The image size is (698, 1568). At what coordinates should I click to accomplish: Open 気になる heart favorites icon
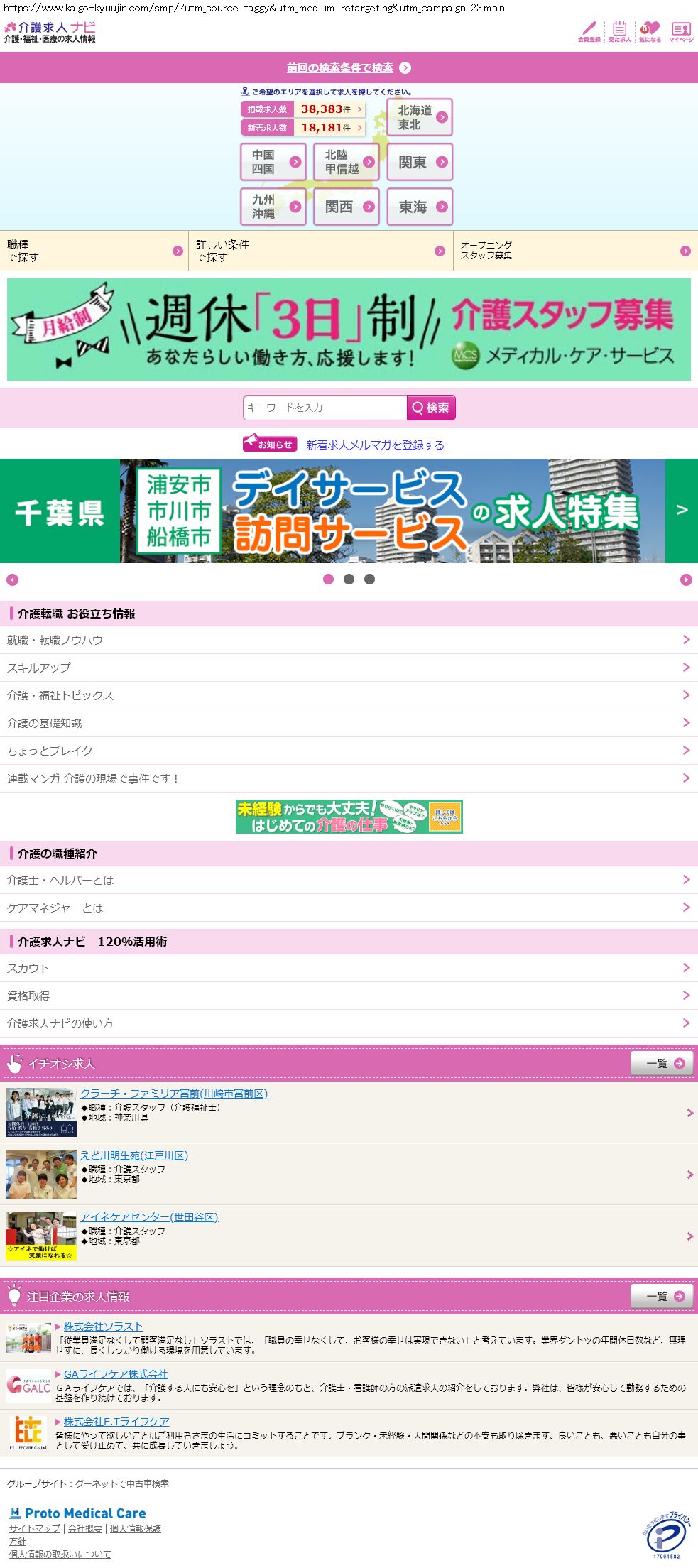[x=650, y=31]
